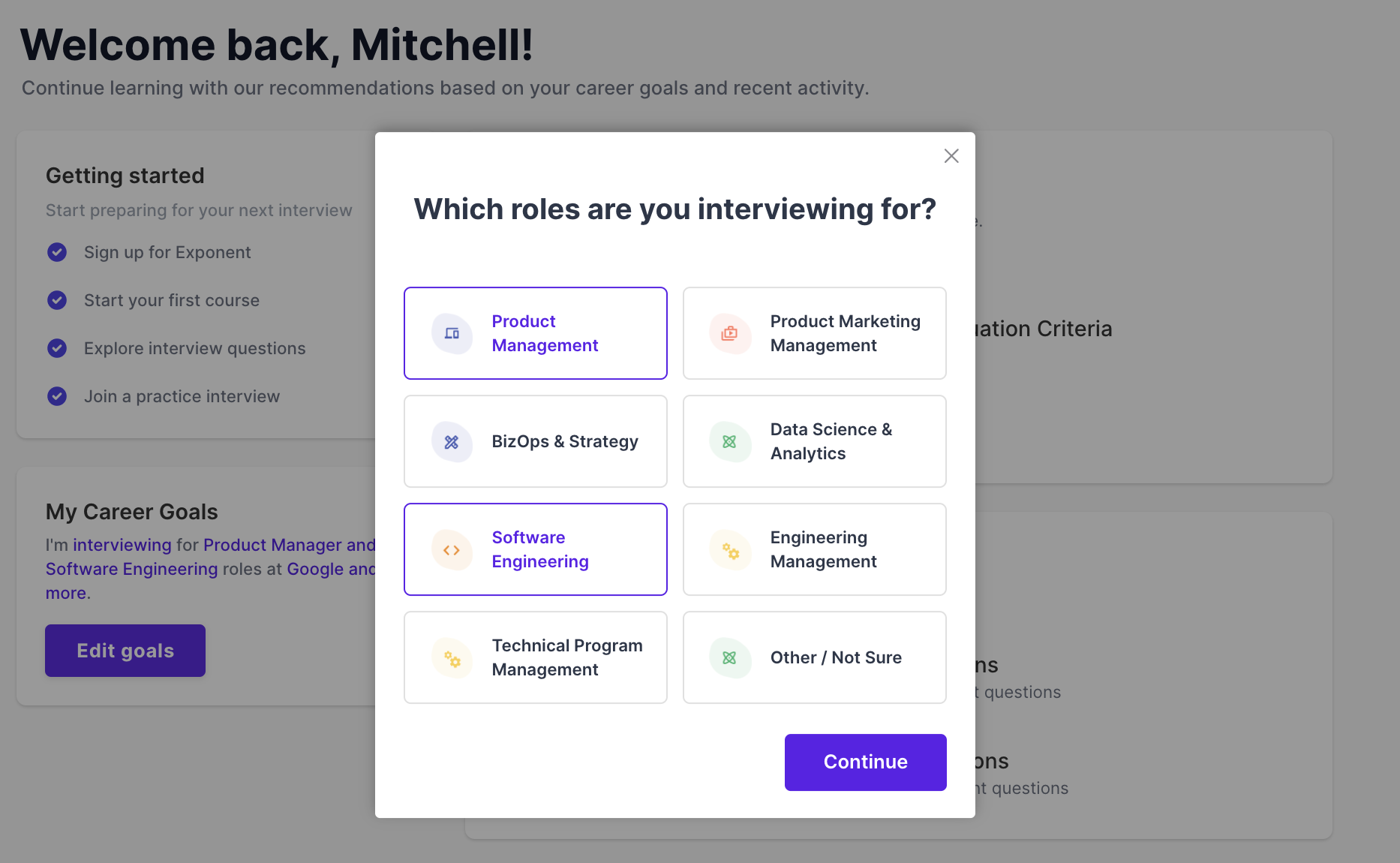Toggle the Sign up for Exponent checkmark
This screenshot has width=1400, height=863.
point(57,252)
